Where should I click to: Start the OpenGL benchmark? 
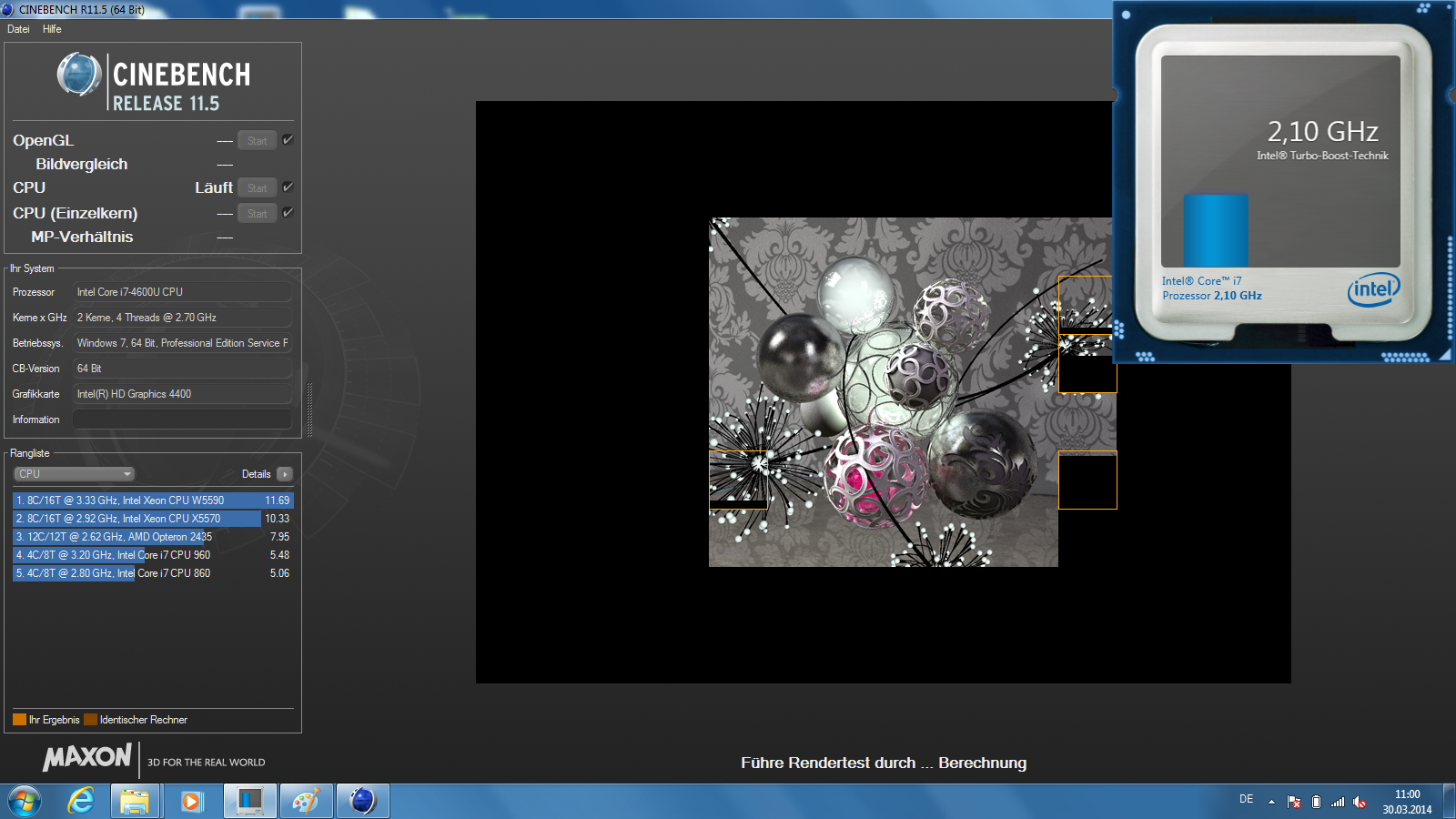pos(258,141)
